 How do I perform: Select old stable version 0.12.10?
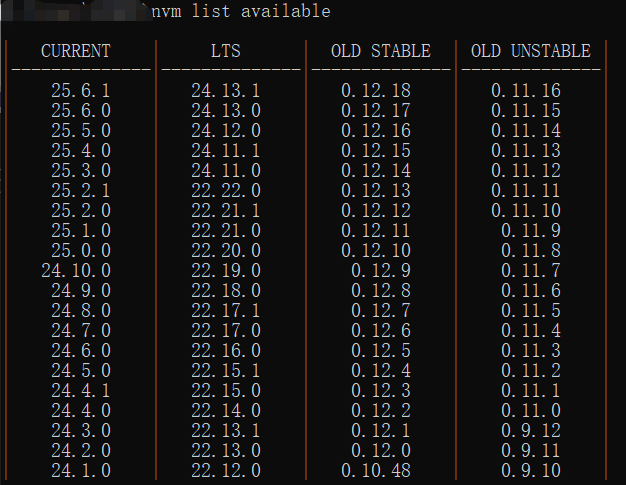376,250
